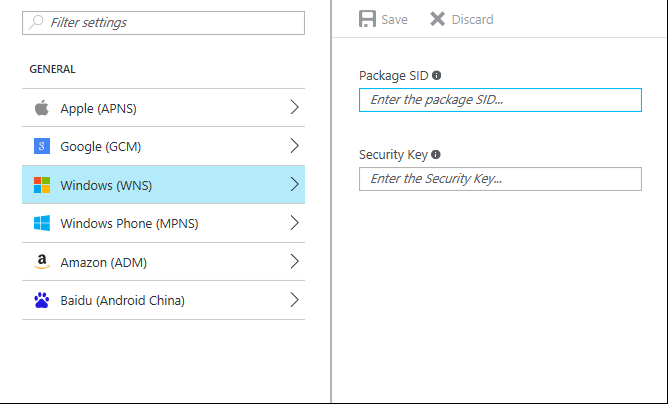The width and height of the screenshot is (668, 404).
Task: Click the Package SID info icon
Action: (437, 75)
